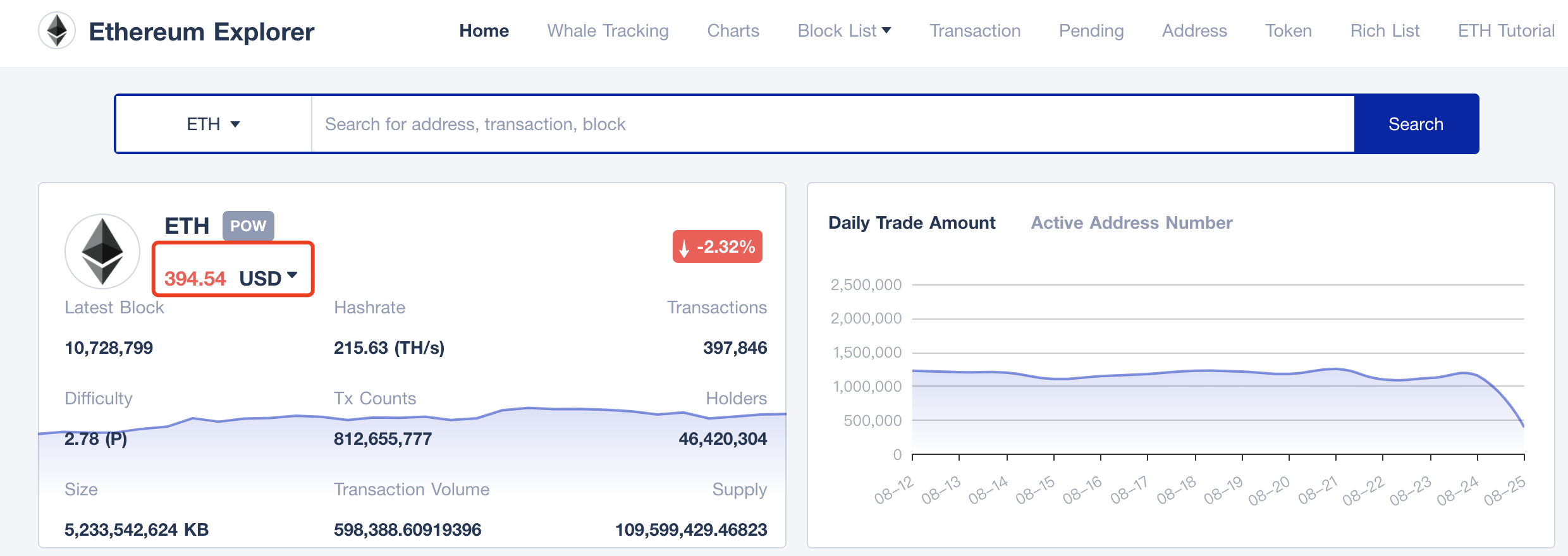Click the 500,000 y-axis label

[873, 420]
